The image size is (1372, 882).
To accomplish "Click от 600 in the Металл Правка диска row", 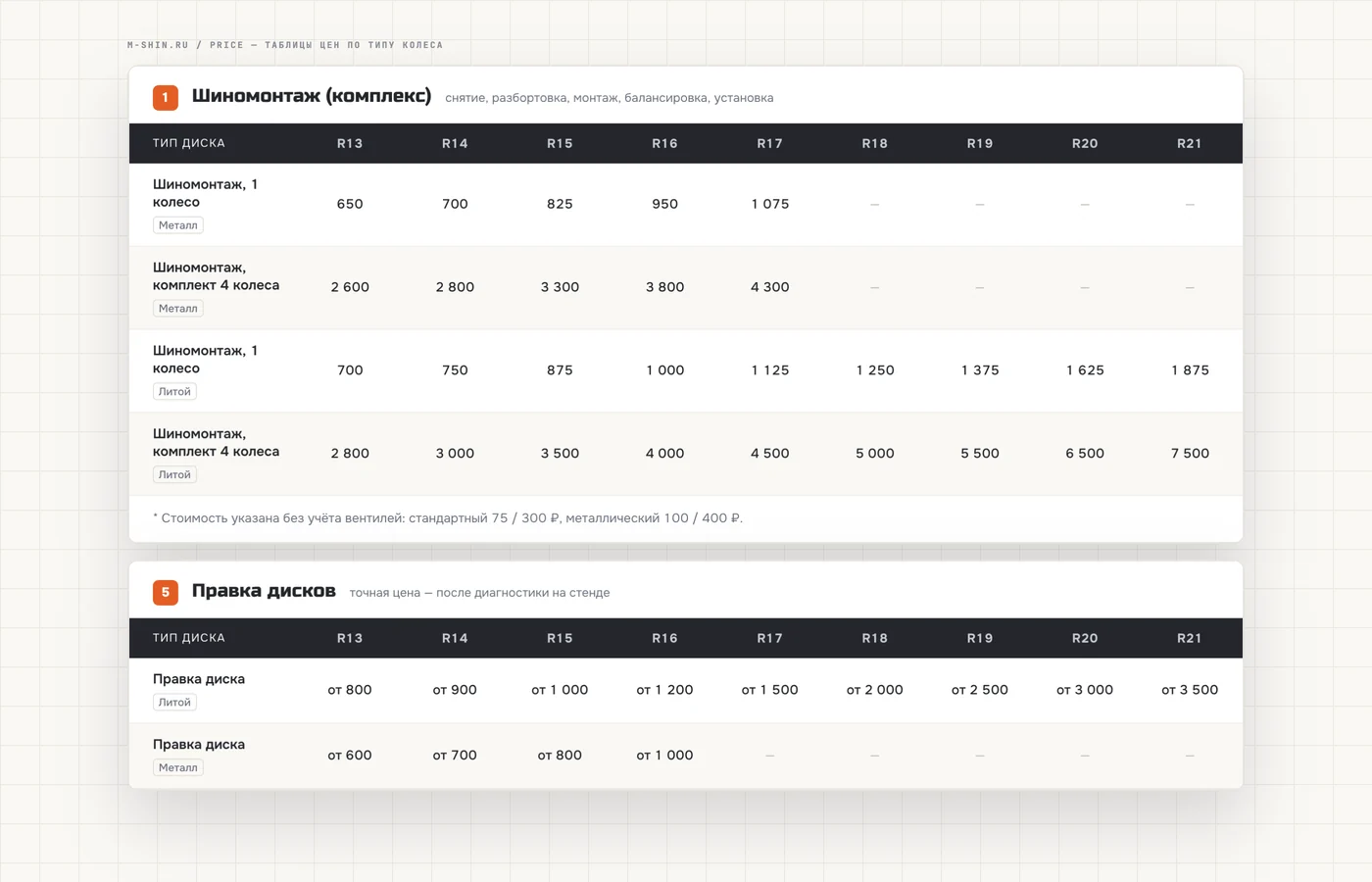I will (x=350, y=756).
